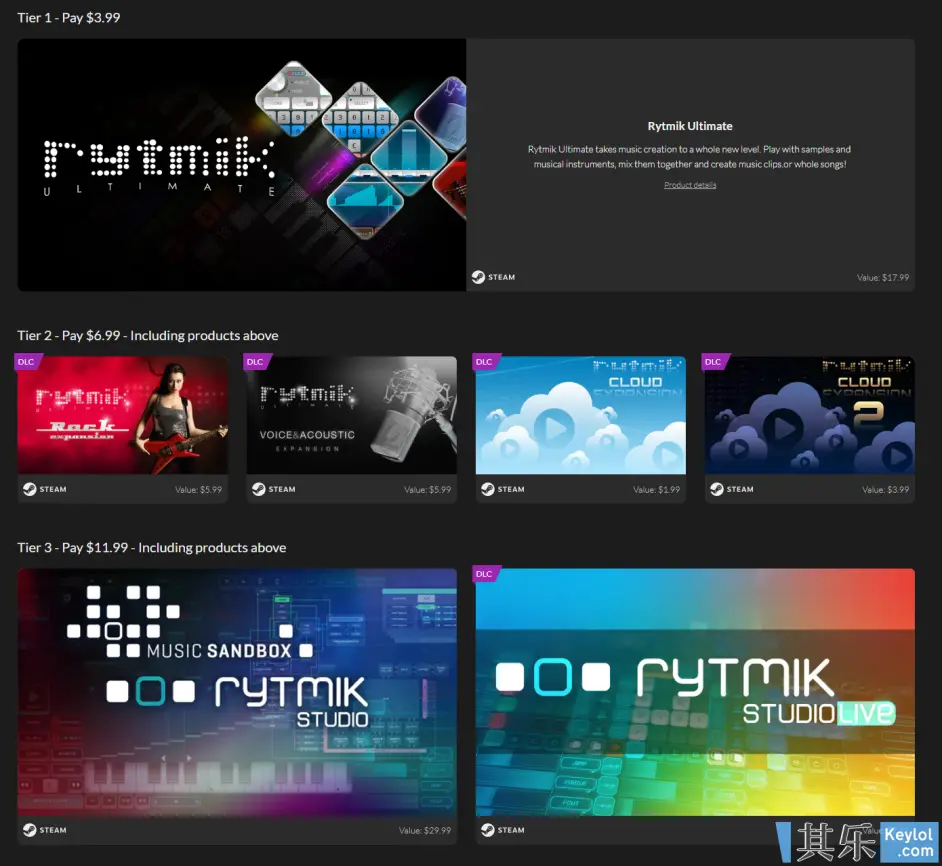Select the Cloud Expansion 2 thumbnail

point(810,415)
